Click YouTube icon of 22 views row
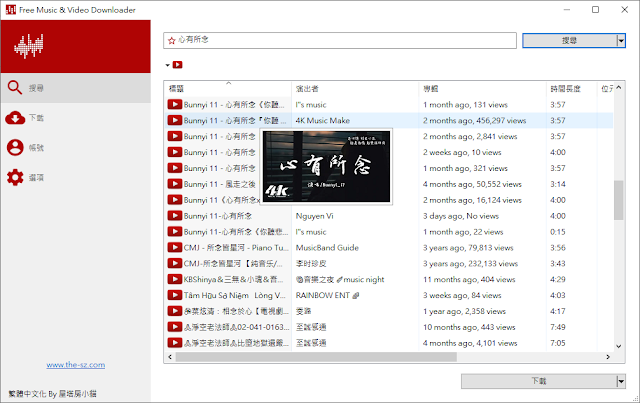The height and width of the screenshot is (403, 640). (x=175, y=232)
